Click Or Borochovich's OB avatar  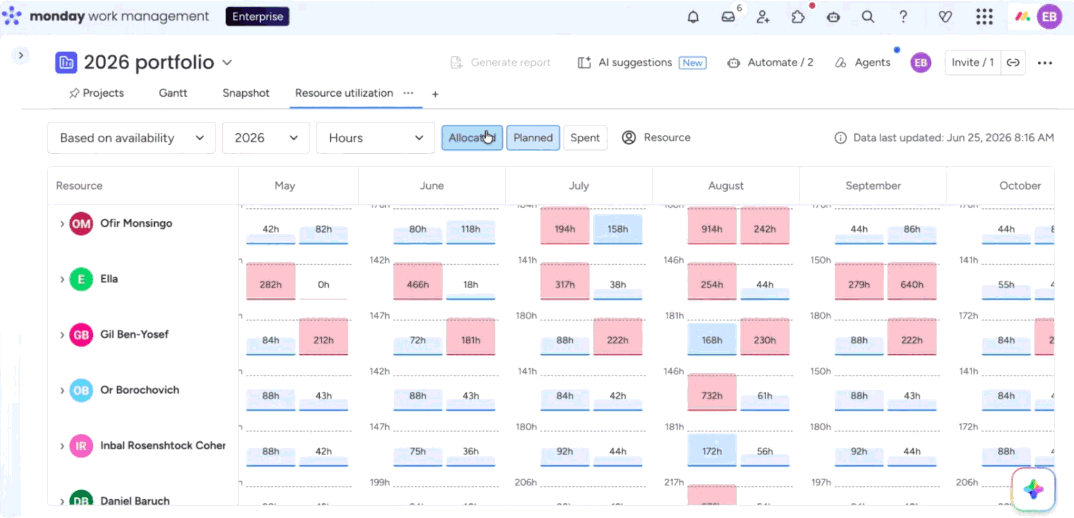[81, 390]
